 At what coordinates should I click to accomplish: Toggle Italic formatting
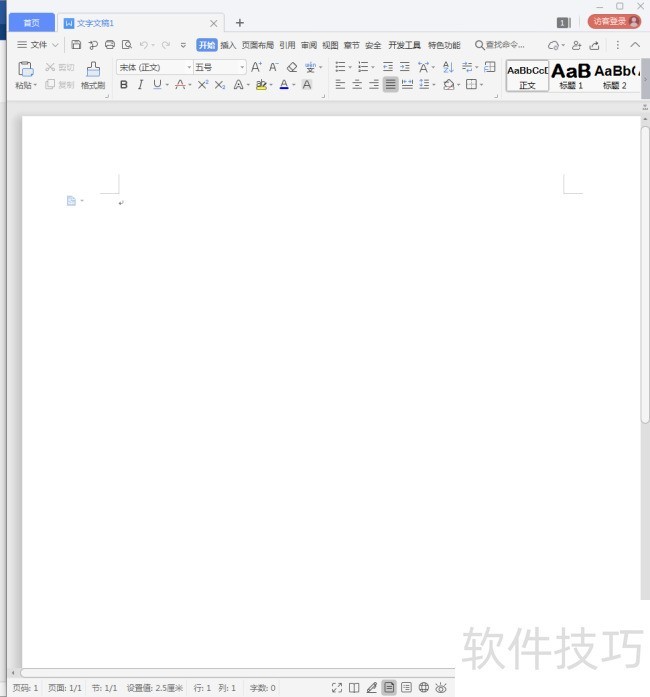point(140,84)
